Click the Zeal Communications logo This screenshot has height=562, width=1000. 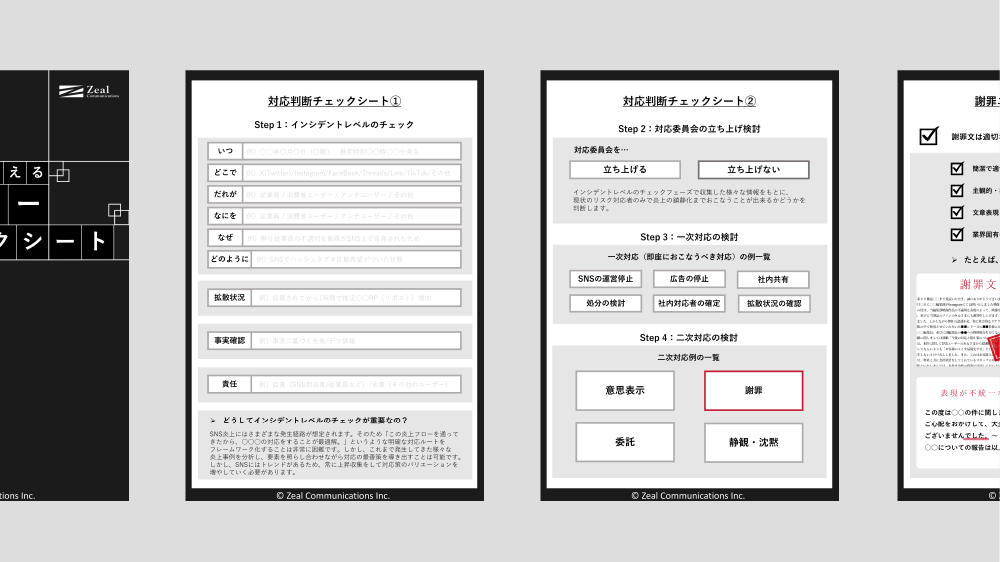coord(89,91)
